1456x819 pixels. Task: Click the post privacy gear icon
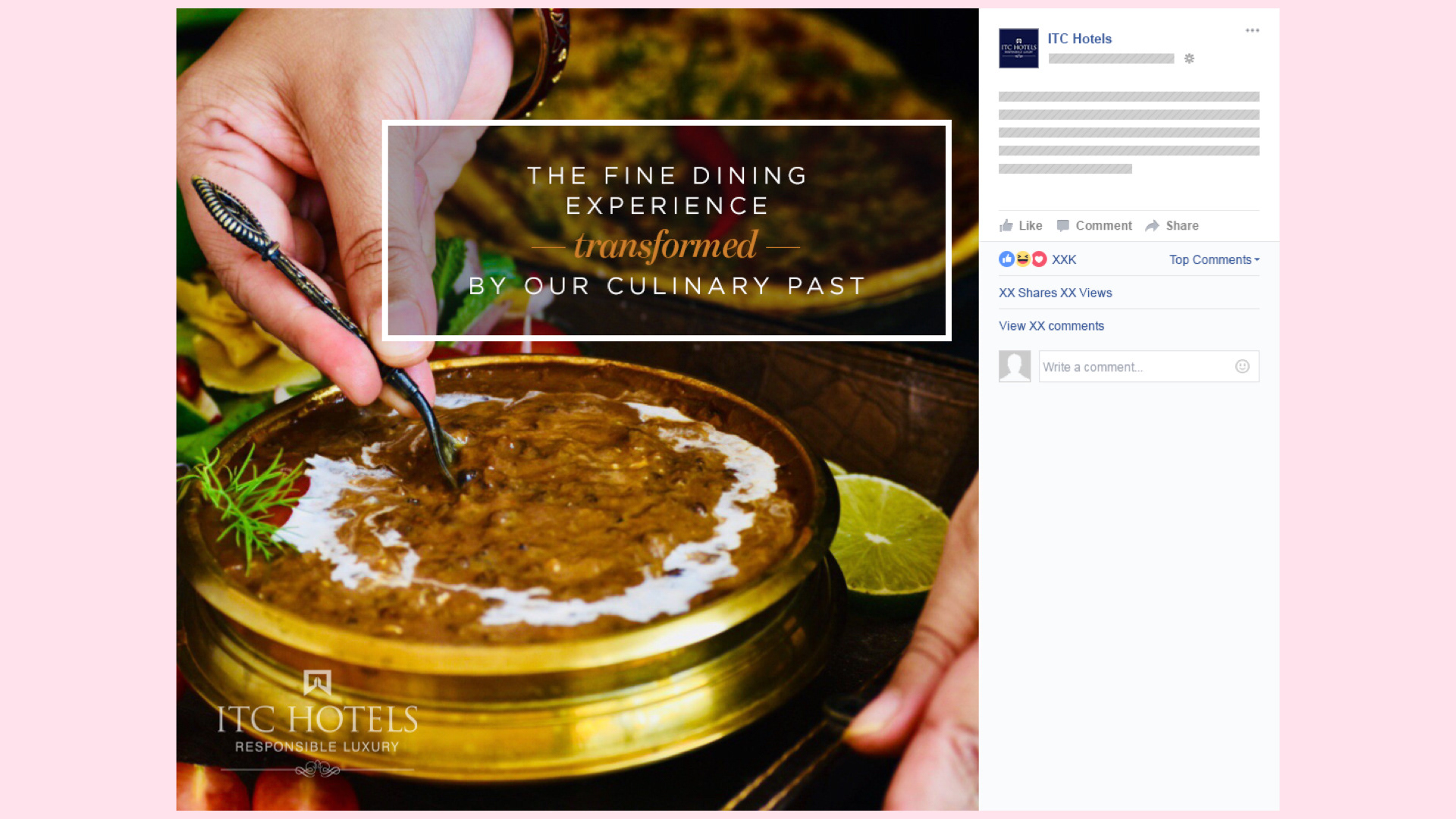(1189, 58)
